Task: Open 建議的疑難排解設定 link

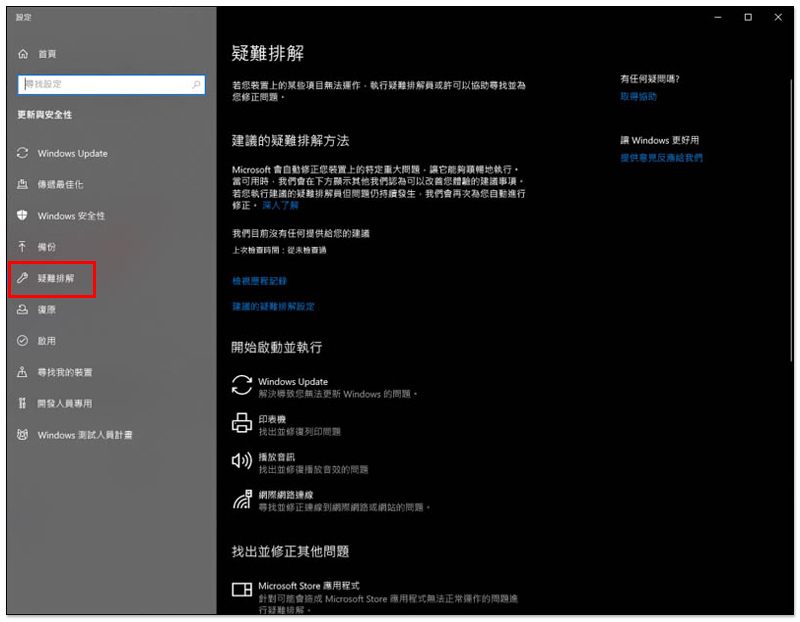Action: click(273, 307)
